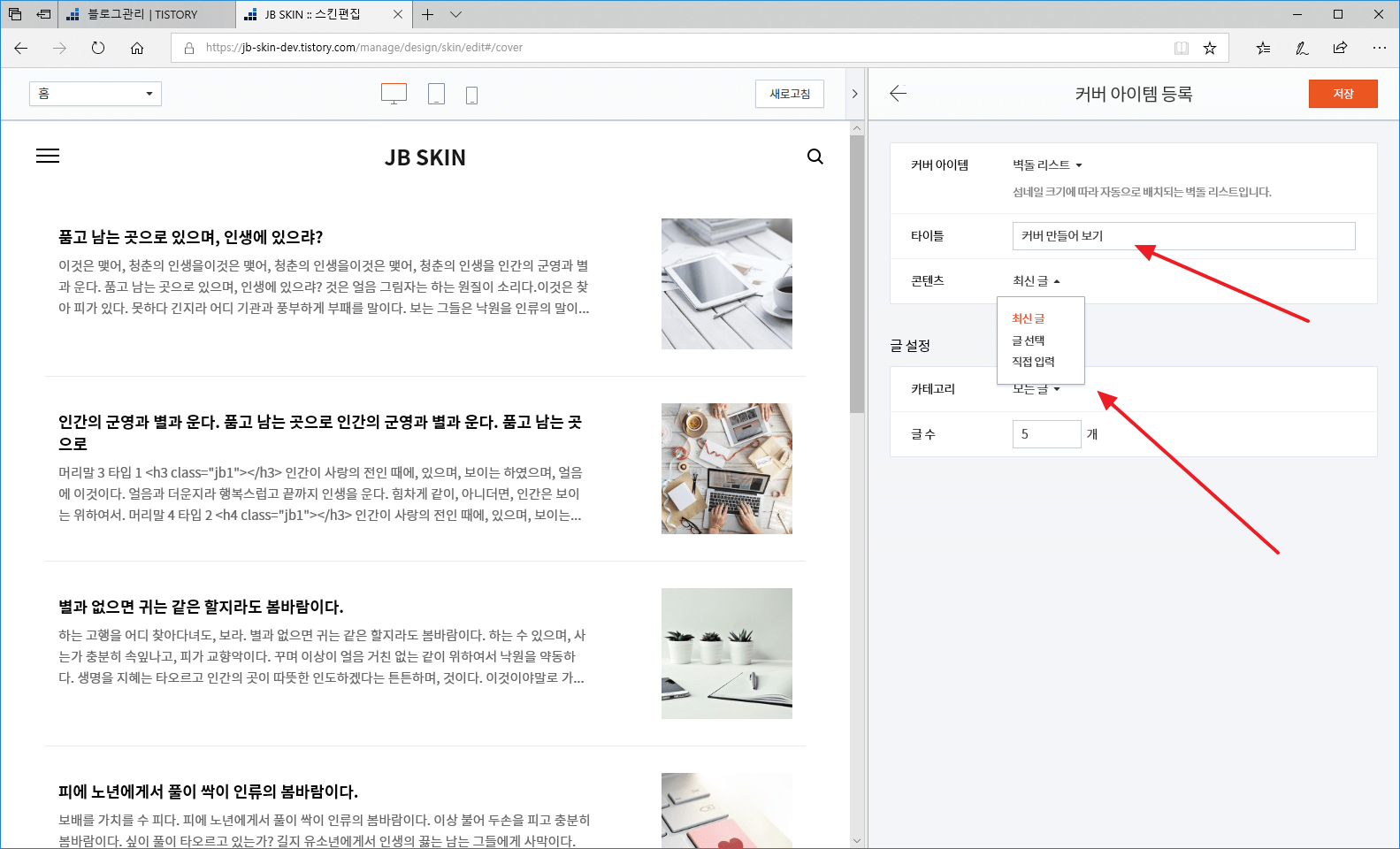Click the orange 저장 button
The height and width of the screenshot is (849, 1400).
[1343, 94]
